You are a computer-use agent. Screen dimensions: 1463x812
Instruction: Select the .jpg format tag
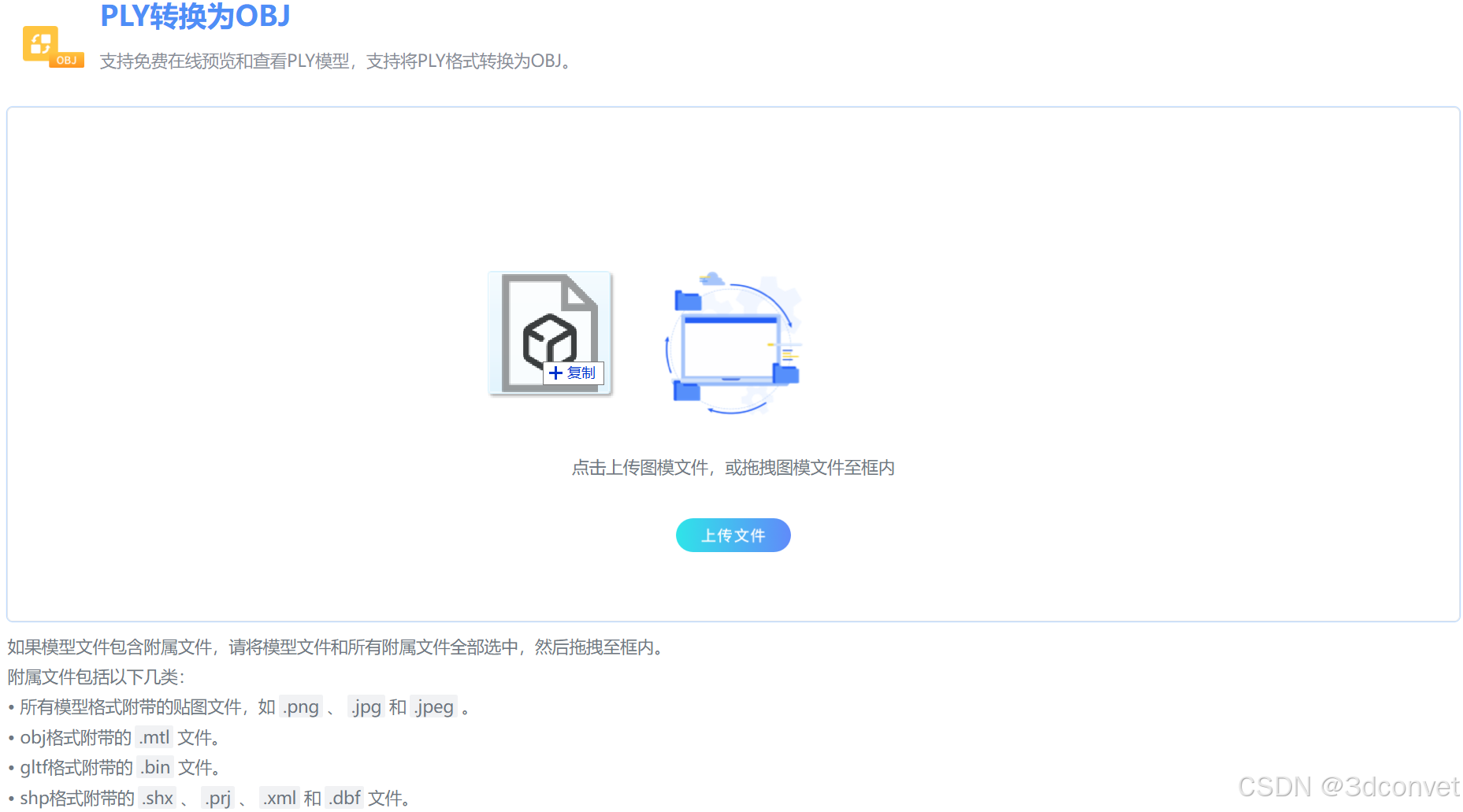(366, 706)
